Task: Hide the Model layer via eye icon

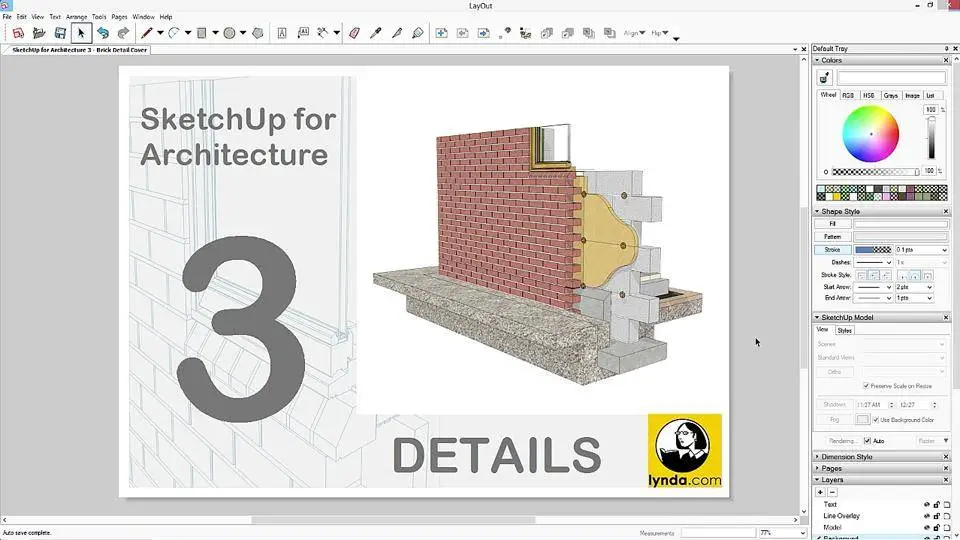Action: click(x=926, y=527)
